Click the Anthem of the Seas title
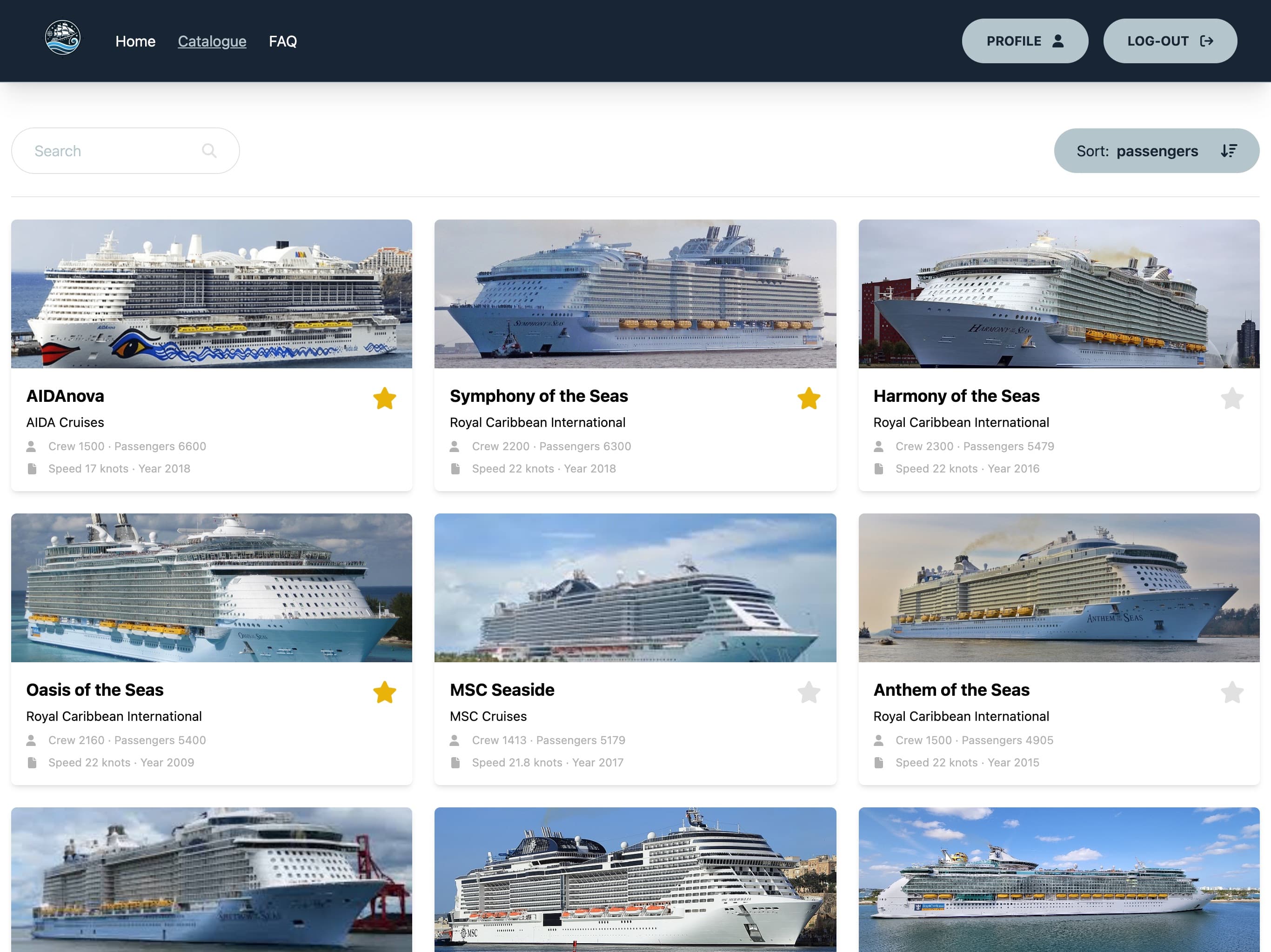Screen dimensions: 1271x952 click(951, 689)
